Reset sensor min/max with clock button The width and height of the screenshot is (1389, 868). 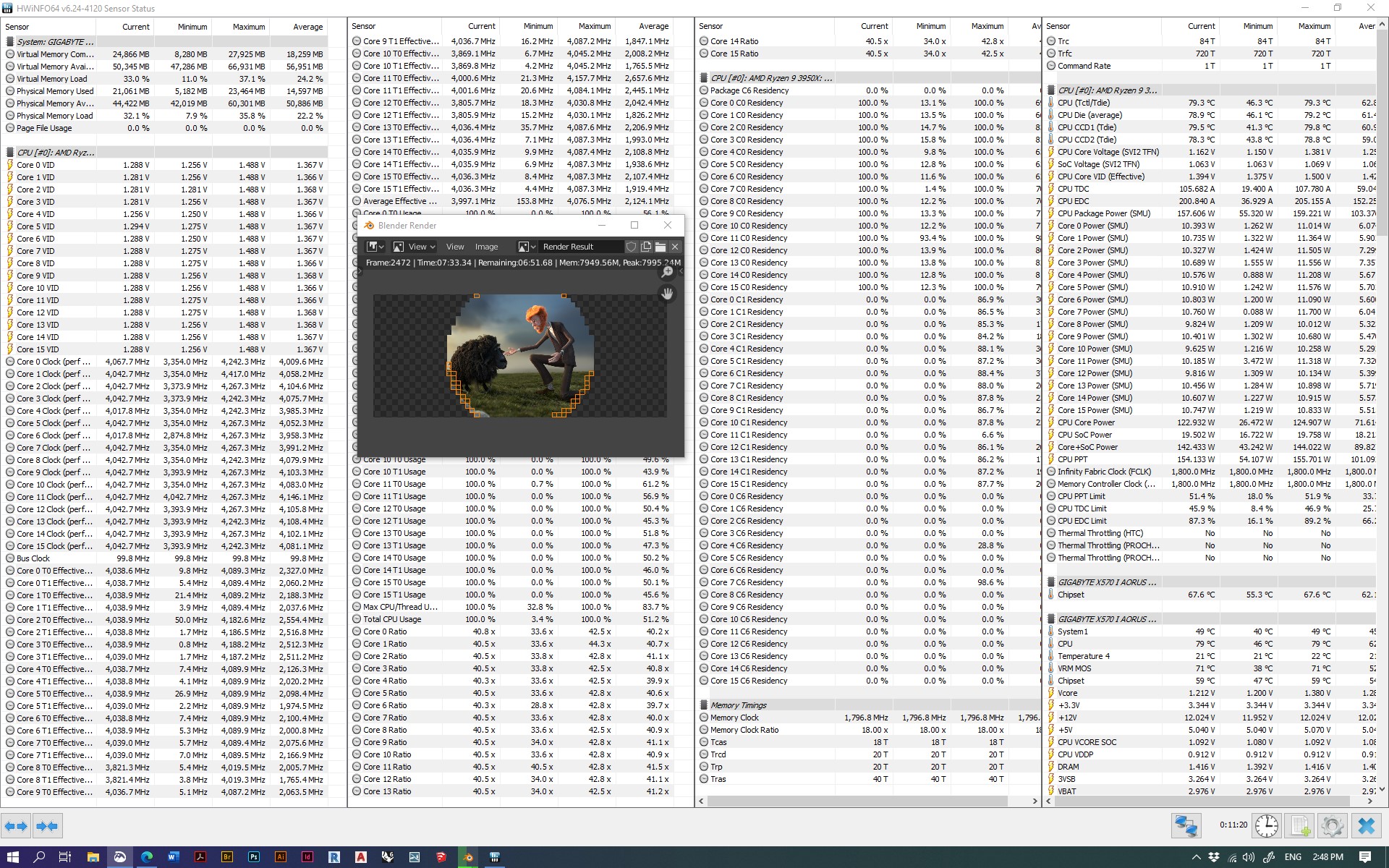click(1266, 826)
